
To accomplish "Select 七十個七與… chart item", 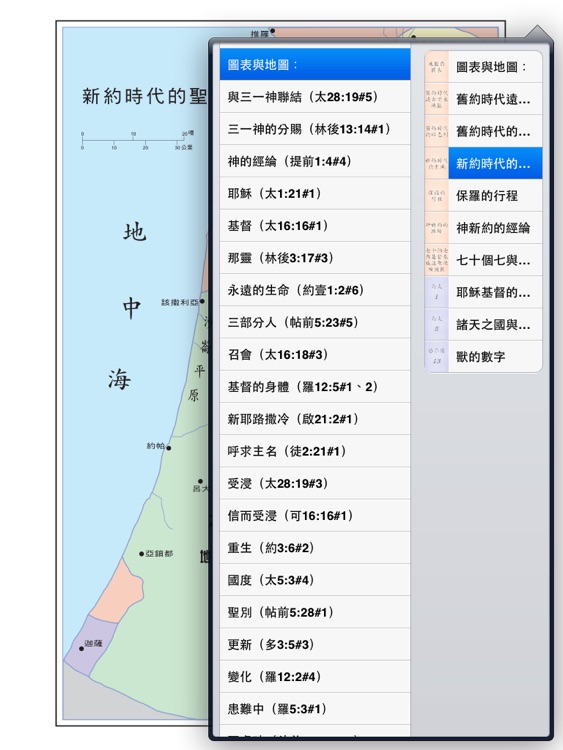I will pyautogui.click(x=484, y=260).
